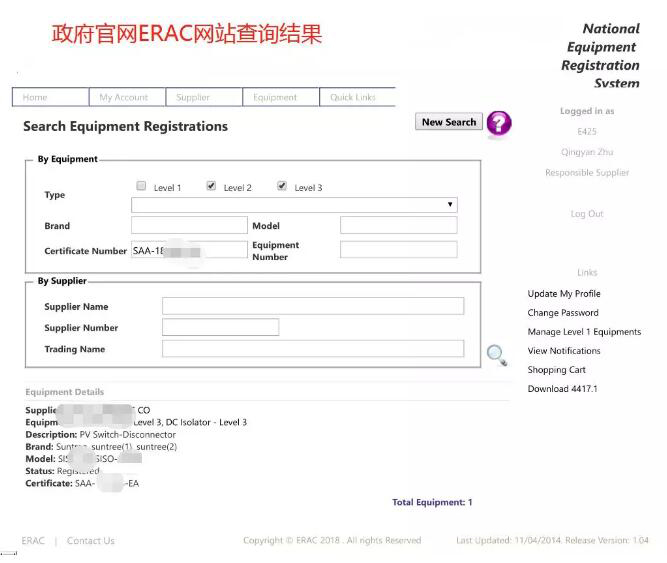Viewport: 667px width, 563px height.
Task: Click the 'PV Switch-Disconnector' description text
Action: [x=128, y=435]
